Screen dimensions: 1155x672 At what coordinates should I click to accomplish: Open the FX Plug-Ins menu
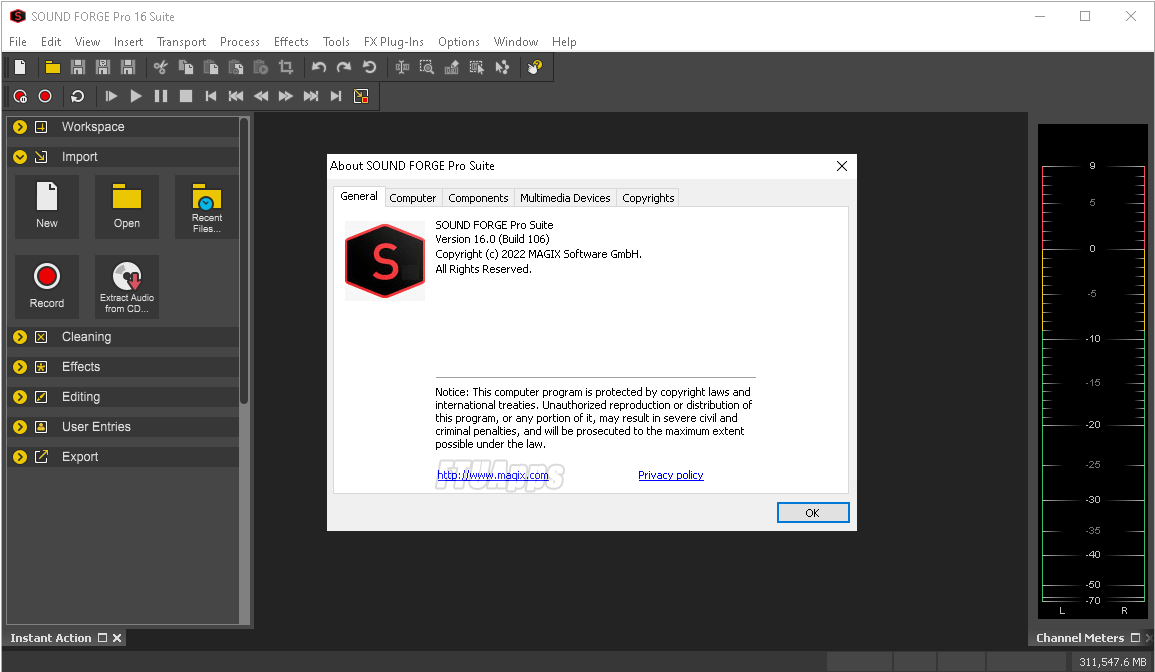[393, 42]
